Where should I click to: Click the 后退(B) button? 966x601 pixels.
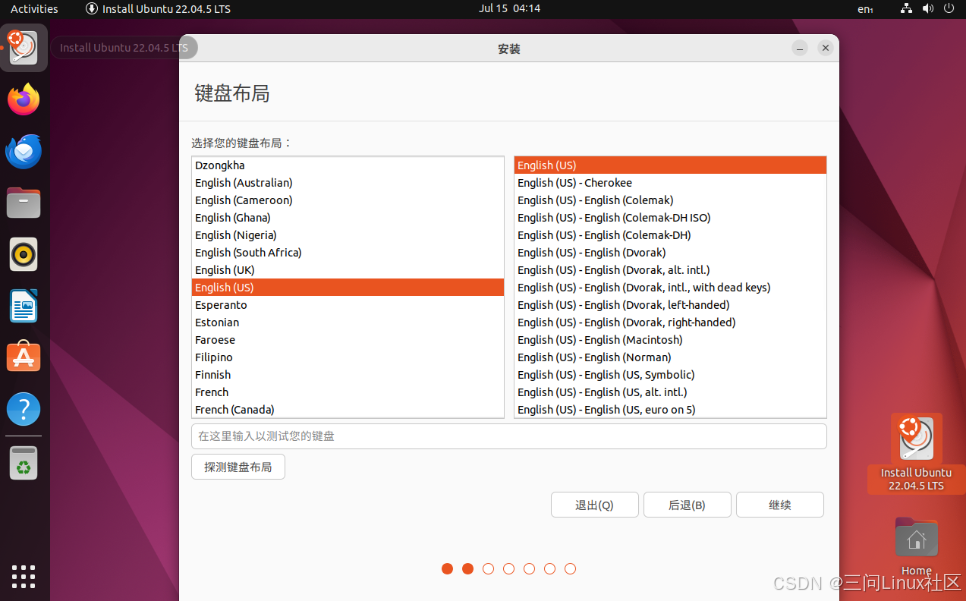coord(687,505)
